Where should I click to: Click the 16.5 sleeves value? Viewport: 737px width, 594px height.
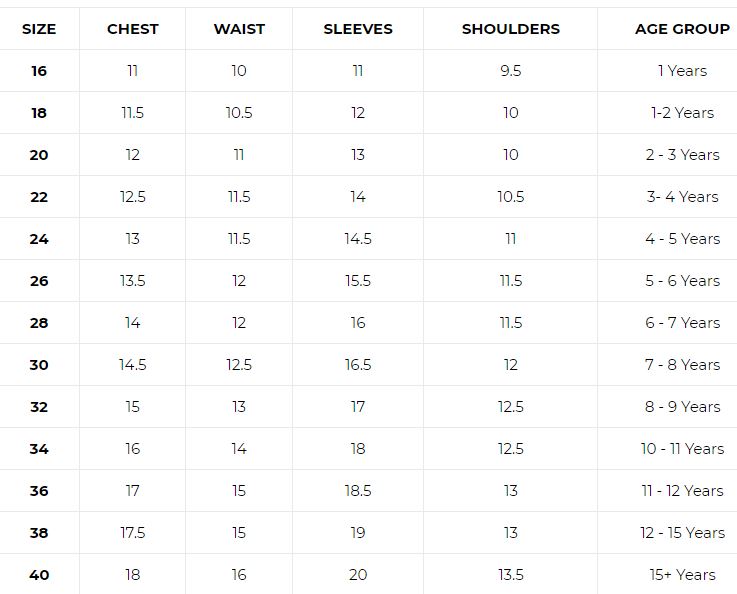coord(358,365)
